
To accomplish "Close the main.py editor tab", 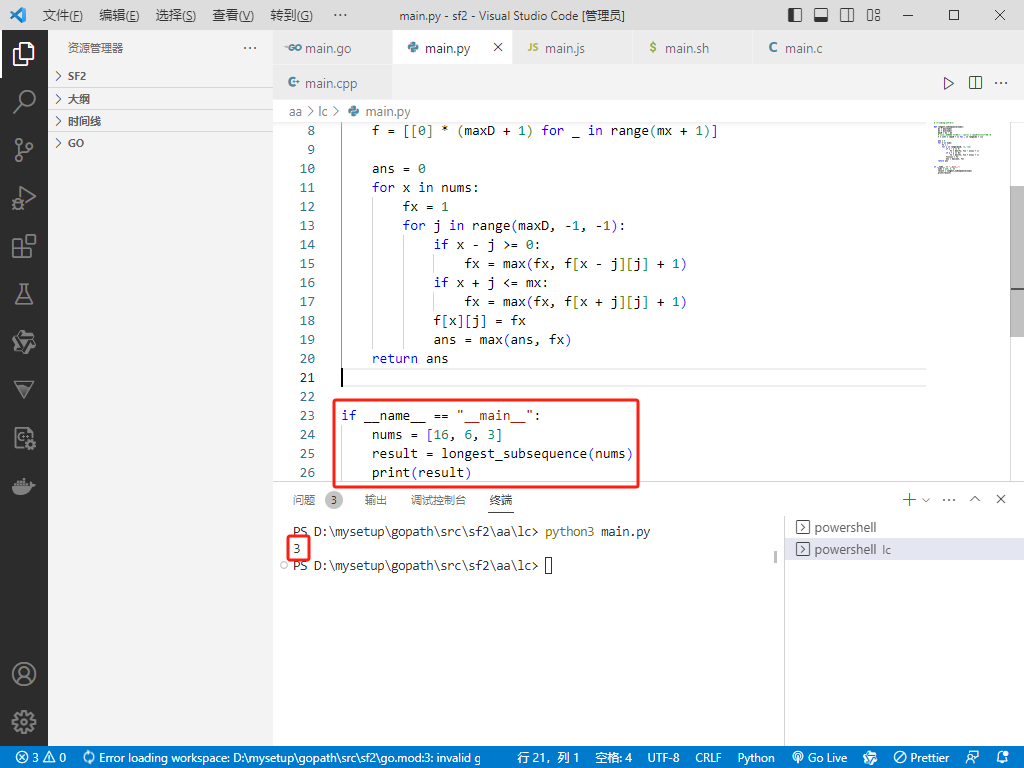I will (x=498, y=47).
